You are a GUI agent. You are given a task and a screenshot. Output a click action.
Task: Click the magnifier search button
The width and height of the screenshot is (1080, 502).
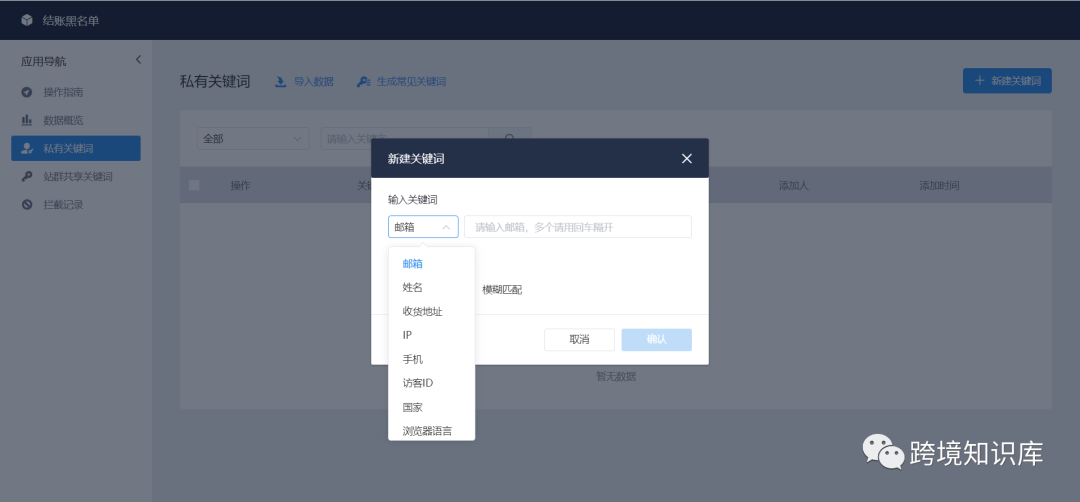point(510,138)
